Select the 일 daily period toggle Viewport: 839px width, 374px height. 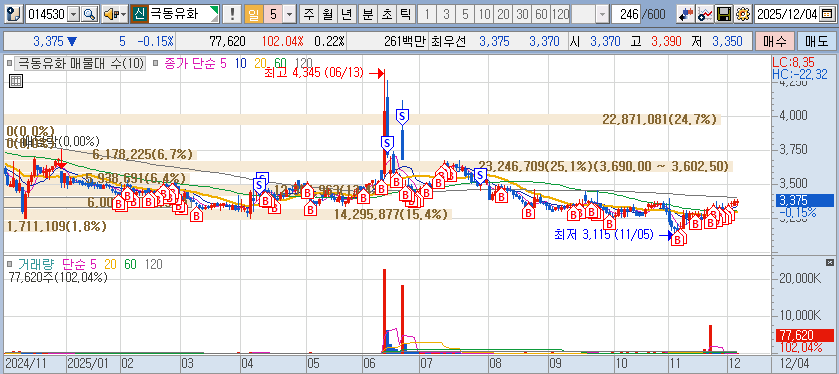point(253,14)
